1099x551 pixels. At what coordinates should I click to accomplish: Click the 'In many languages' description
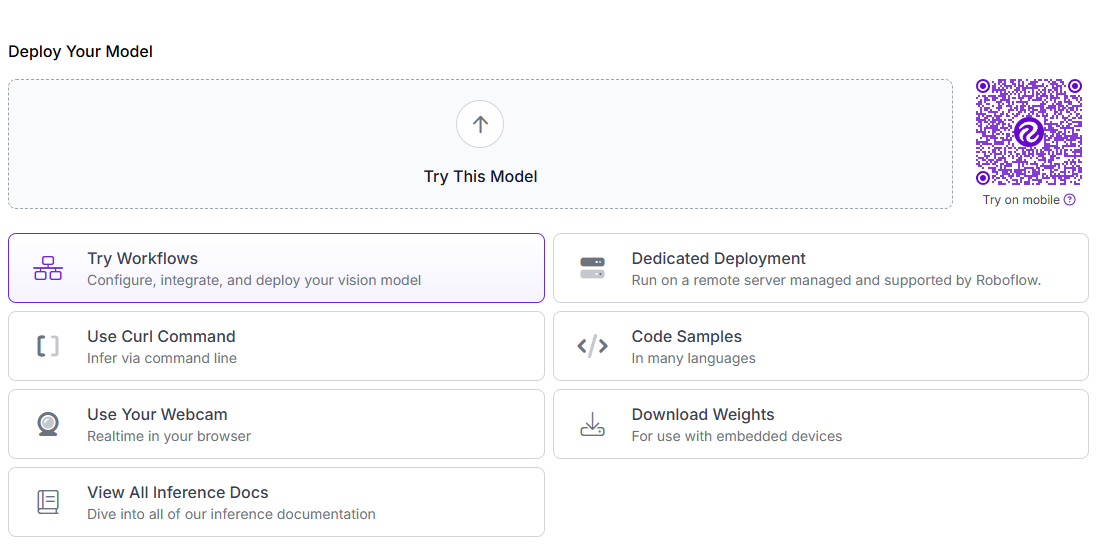click(694, 358)
